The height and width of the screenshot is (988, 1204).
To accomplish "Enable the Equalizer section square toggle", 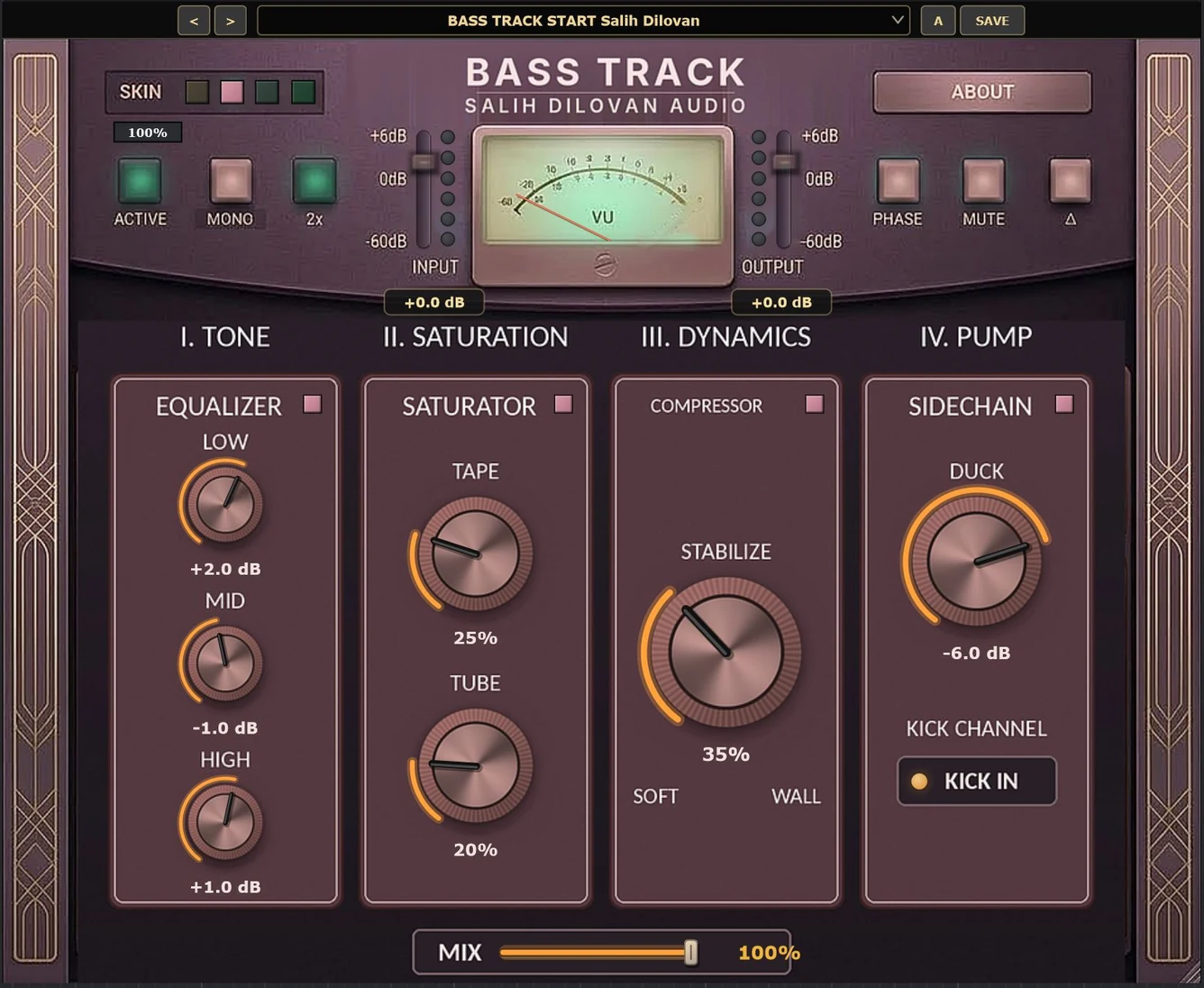I will tap(313, 404).
